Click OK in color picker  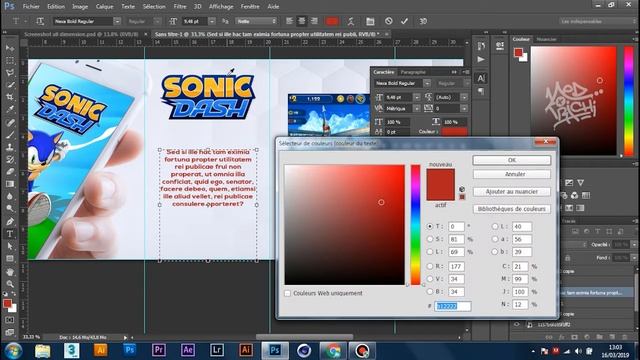(512, 160)
